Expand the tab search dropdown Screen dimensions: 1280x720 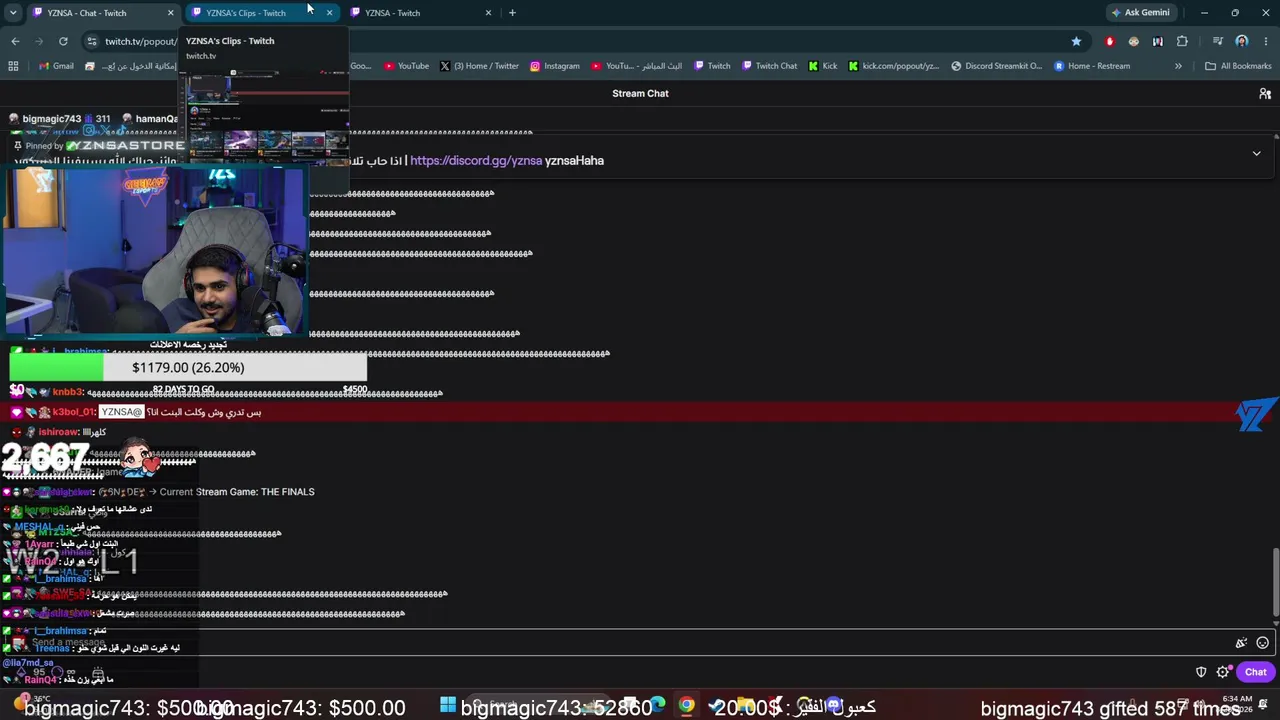coord(13,13)
